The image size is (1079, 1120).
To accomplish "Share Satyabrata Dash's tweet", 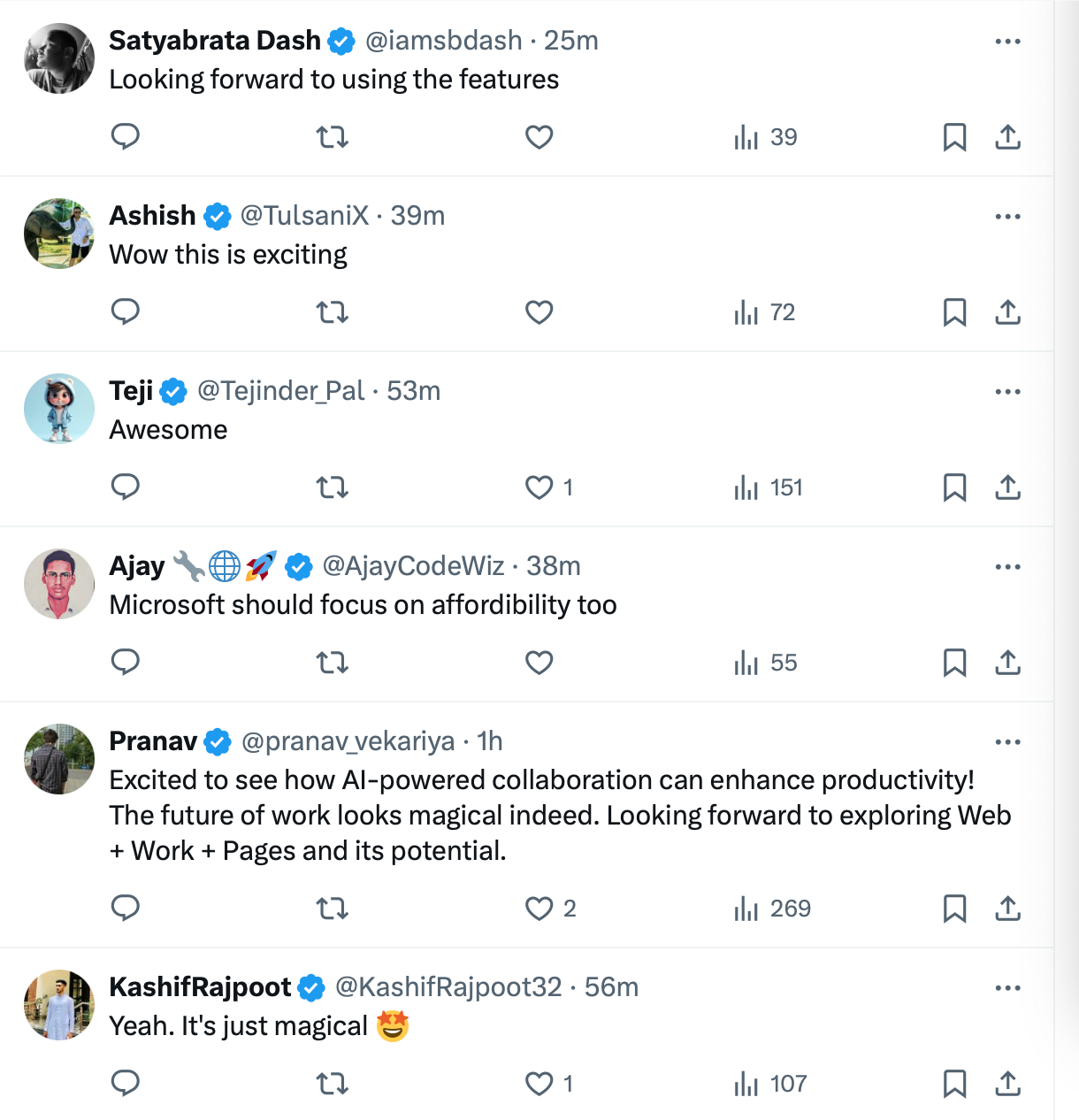I will click(1007, 137).
